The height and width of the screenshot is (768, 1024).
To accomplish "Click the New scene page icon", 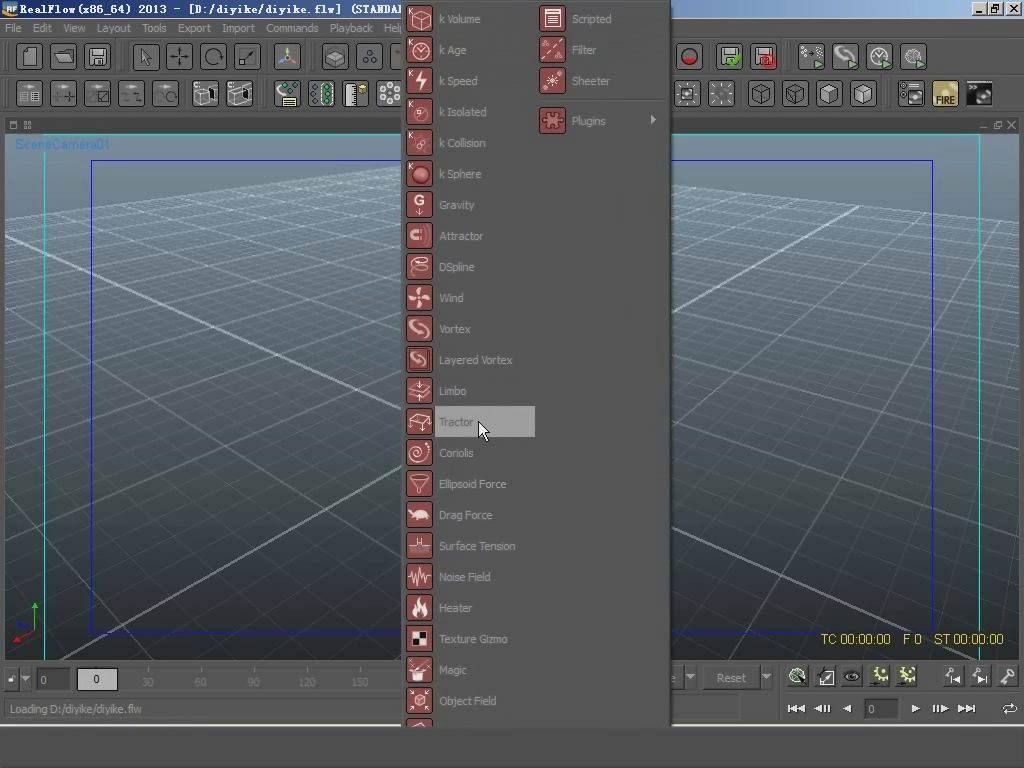I will [x=29, y=57].
